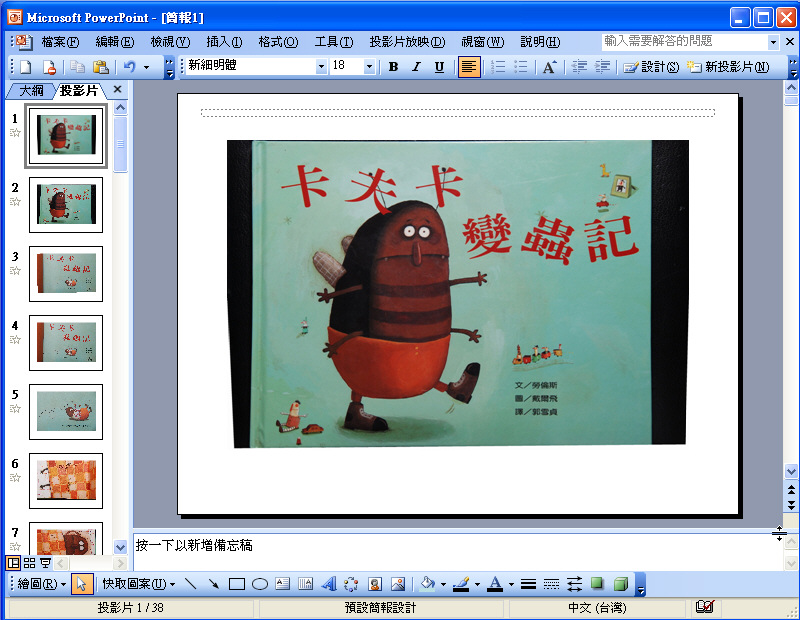Create a new blank presentation document
Screen dimensions: 800x620
click(x=25, y=67)
